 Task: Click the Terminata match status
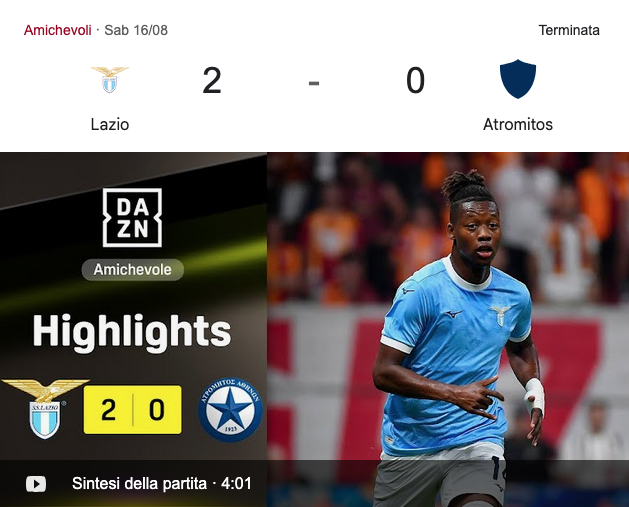coord(569,30)
